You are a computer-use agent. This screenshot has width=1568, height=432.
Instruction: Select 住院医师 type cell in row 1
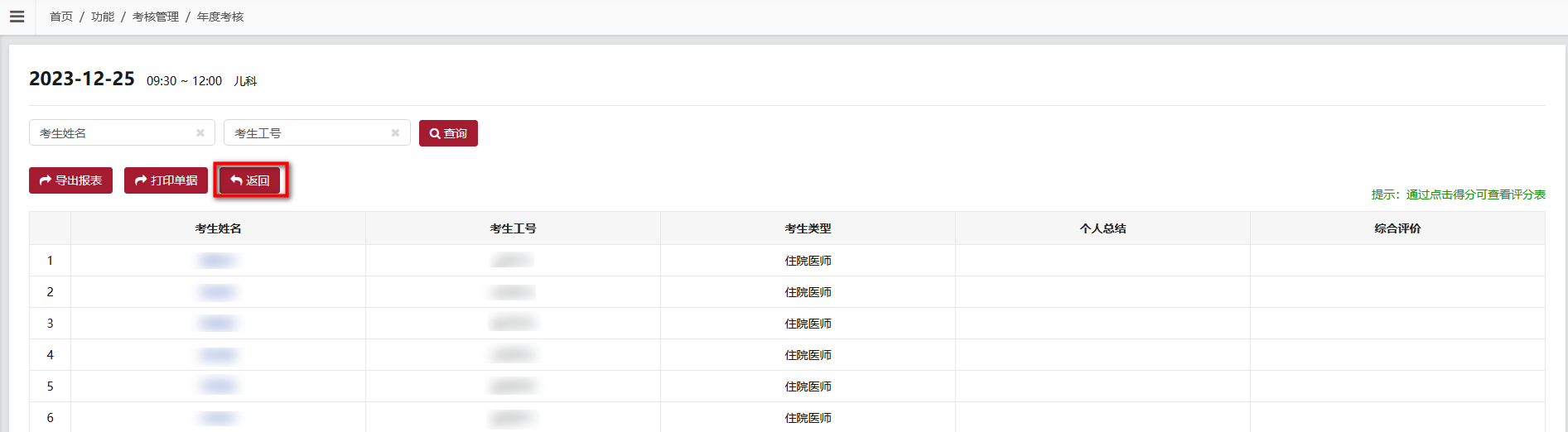point(808,261)
